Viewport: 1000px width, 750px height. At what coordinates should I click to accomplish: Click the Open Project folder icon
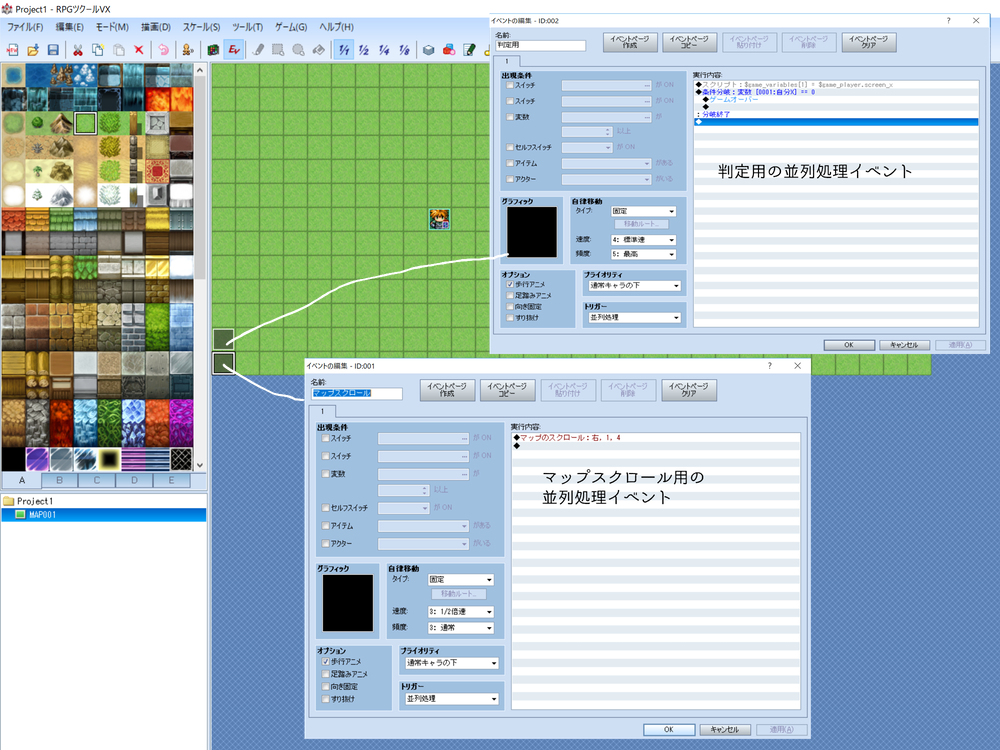(33, 50)
